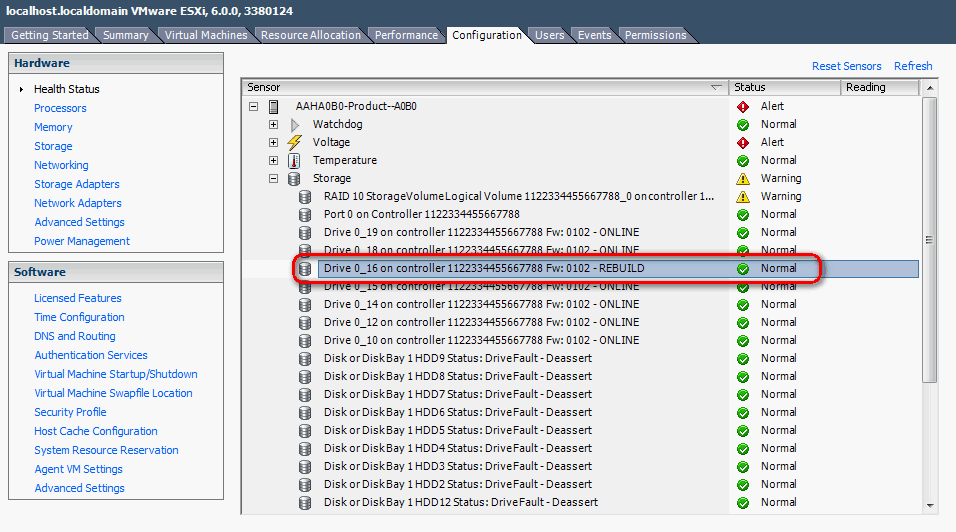The image size is (956, 532).
Task: Click the Storage group disk icon
Action: click(x=294, y=179)
